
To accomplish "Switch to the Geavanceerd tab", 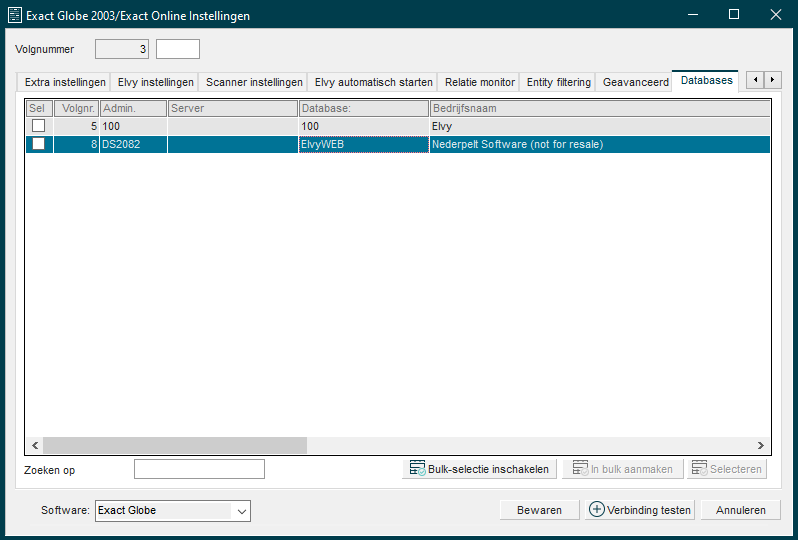I will tap(635, 82).
